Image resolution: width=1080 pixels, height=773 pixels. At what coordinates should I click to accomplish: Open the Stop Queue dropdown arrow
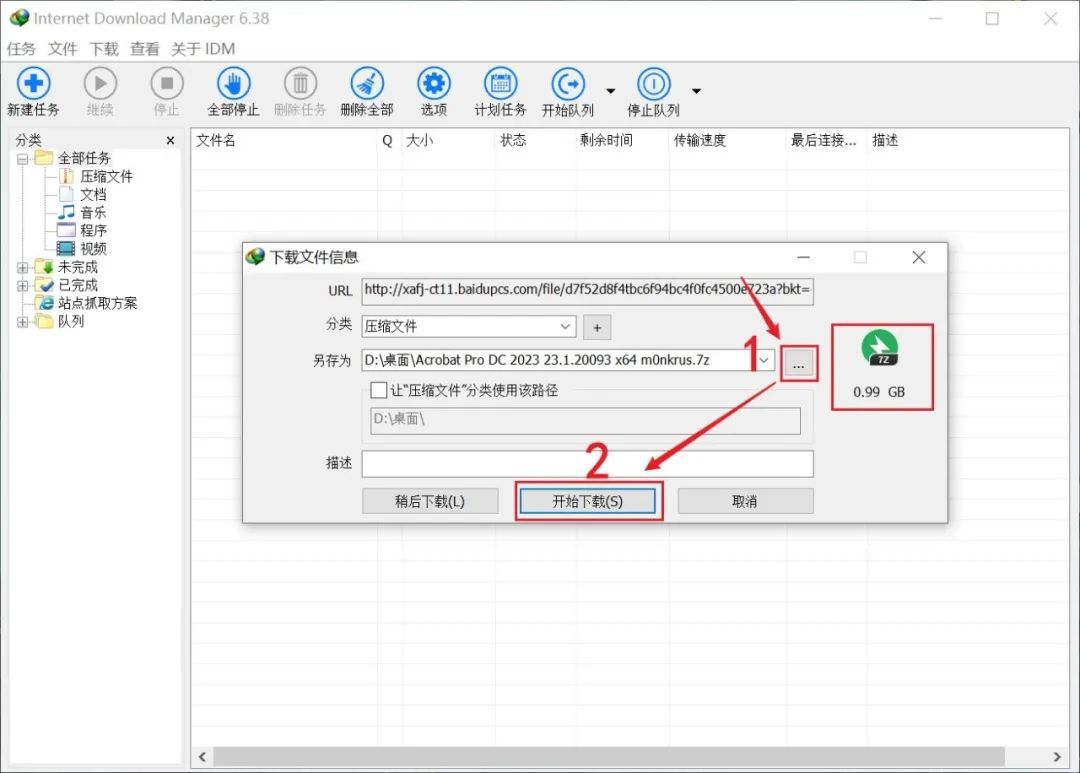pos(696,91)
